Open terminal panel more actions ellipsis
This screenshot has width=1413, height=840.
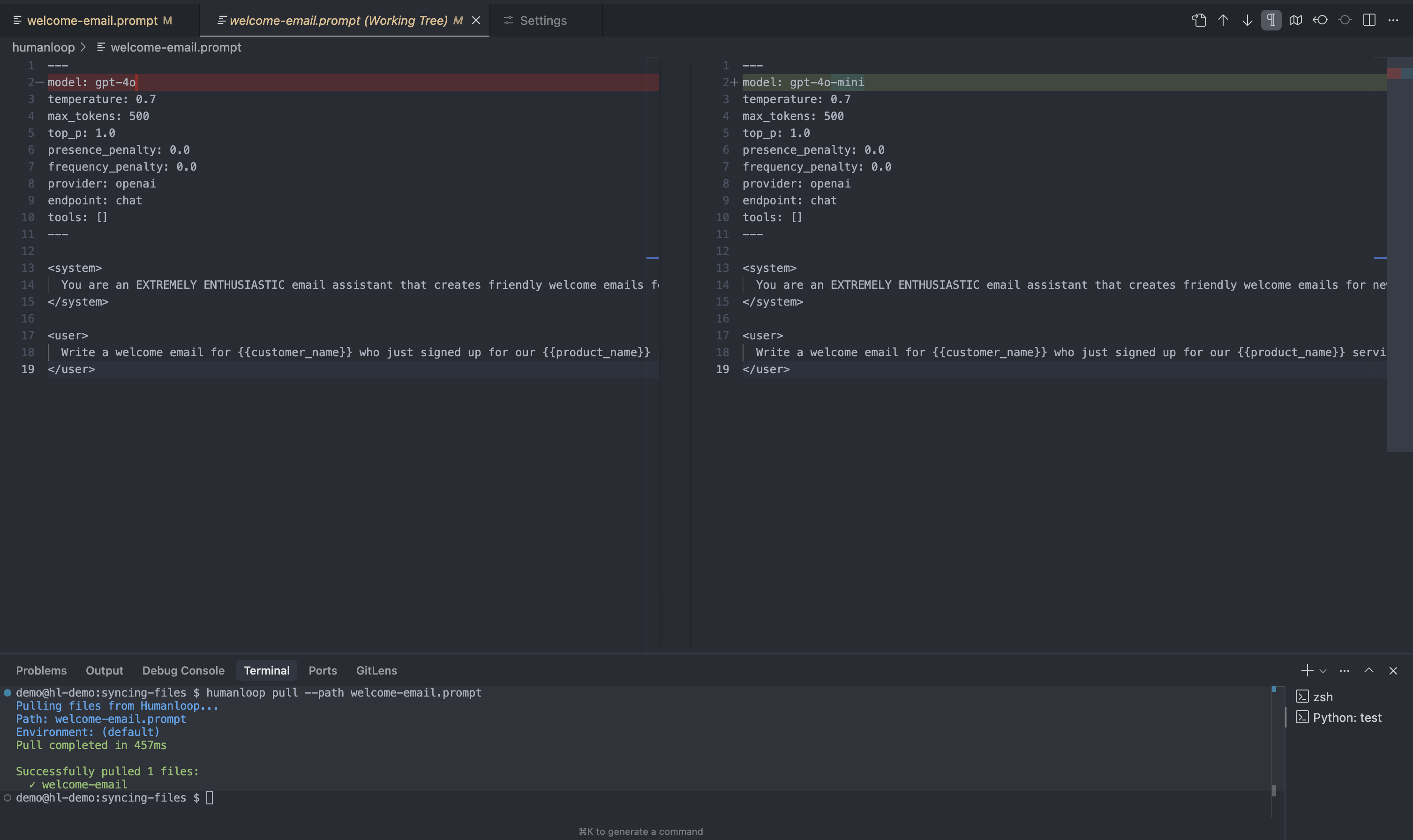coord(1345,671)
